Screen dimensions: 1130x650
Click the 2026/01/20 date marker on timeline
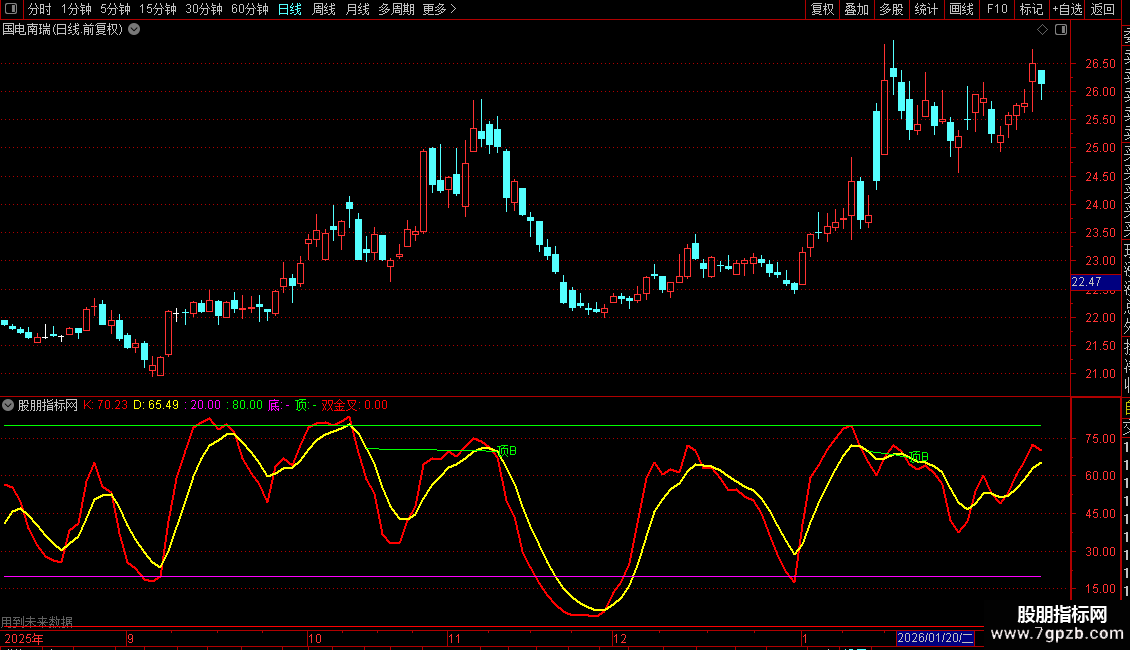coord(934,638)
